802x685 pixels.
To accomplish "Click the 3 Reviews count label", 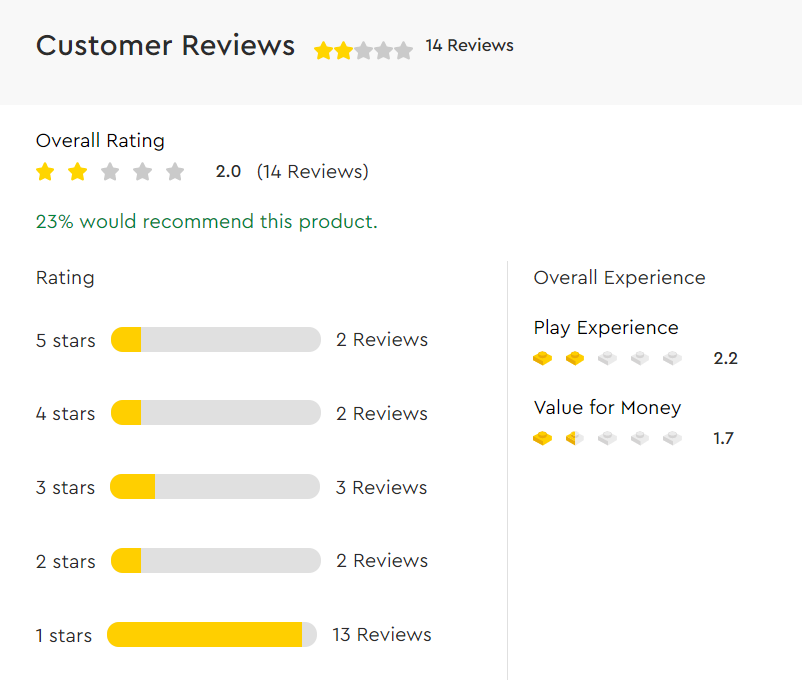I will [x=382, y=488].
